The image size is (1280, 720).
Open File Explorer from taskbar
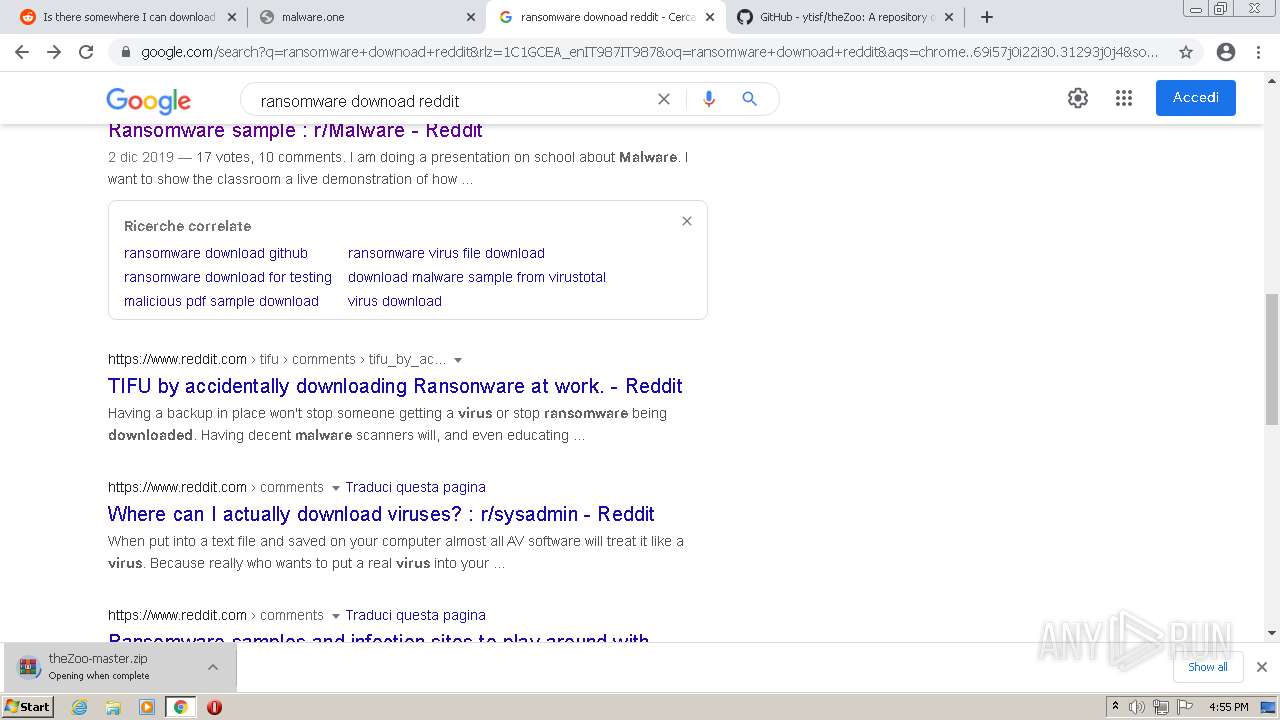click(113, 707)
